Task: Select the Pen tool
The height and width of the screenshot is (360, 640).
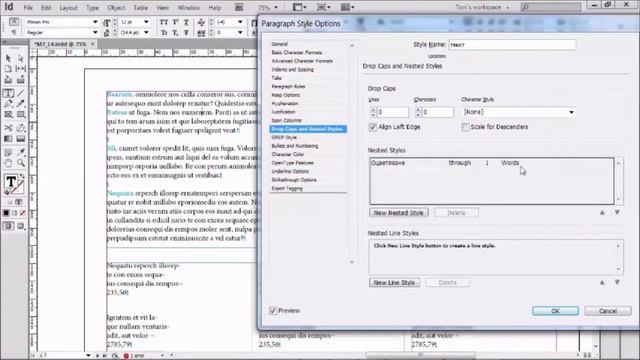Action: [8, 104]
